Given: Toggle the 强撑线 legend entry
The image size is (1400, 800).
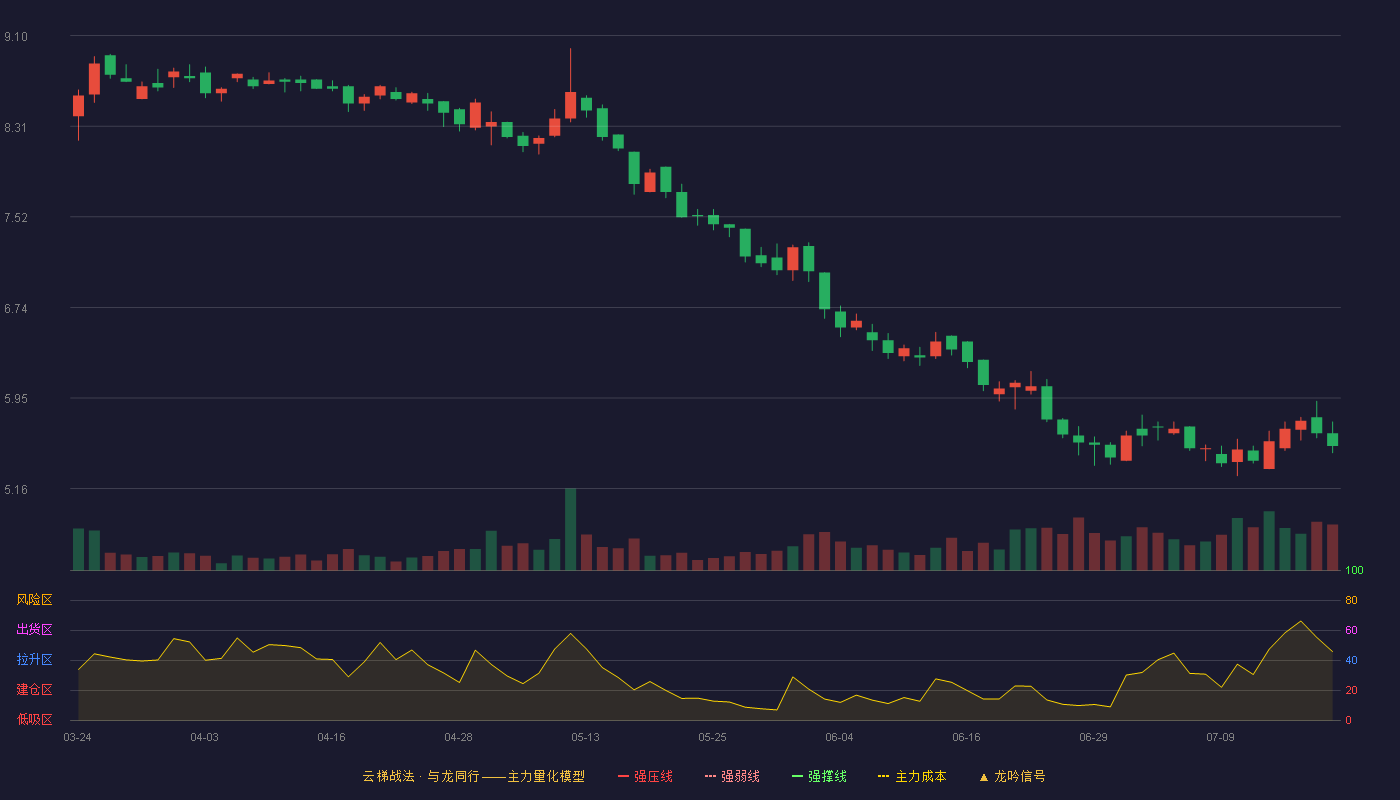Looking at the screenshot, I should [819, 776].
